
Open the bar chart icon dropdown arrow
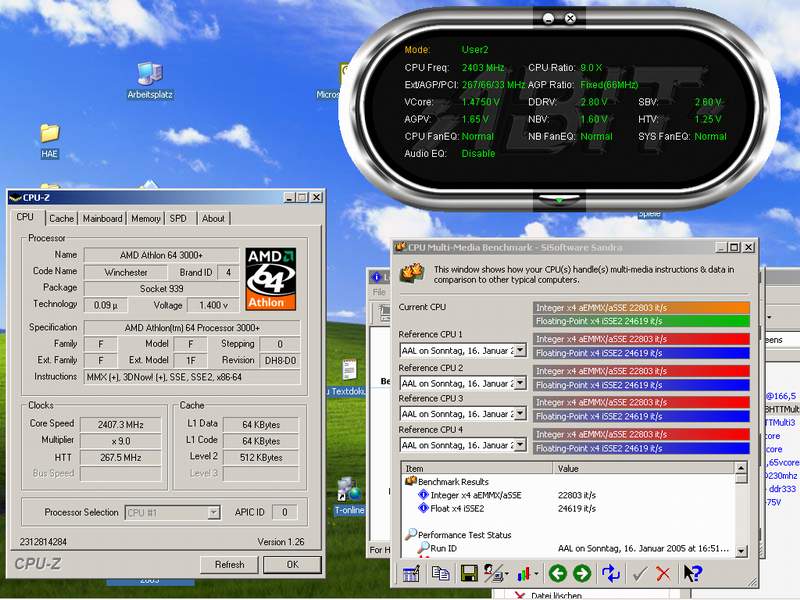coord(536,575)
